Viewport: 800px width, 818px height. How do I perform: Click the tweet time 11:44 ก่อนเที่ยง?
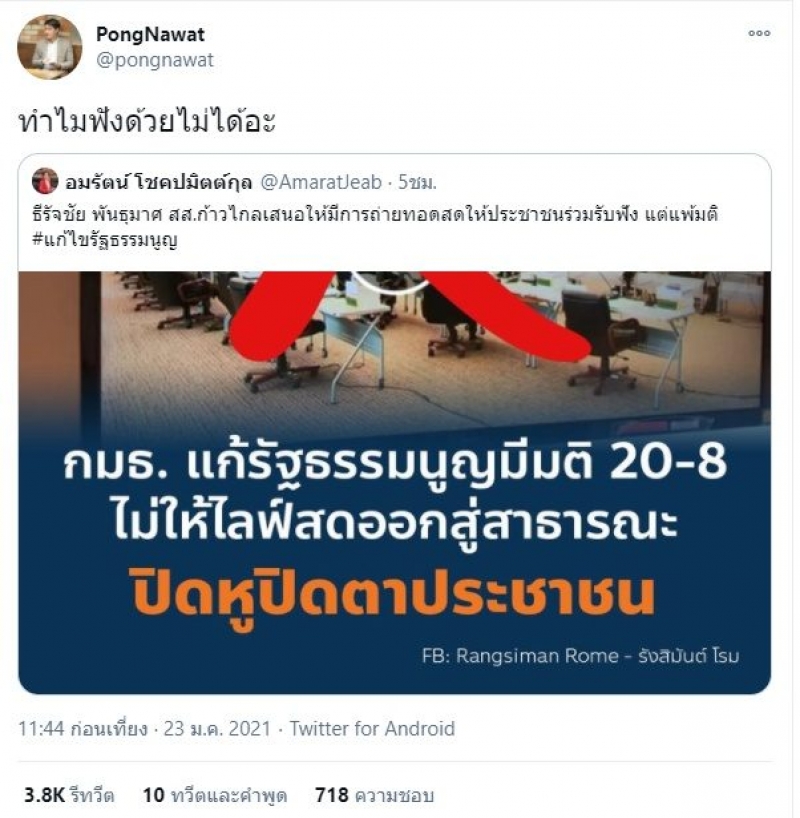83,729
